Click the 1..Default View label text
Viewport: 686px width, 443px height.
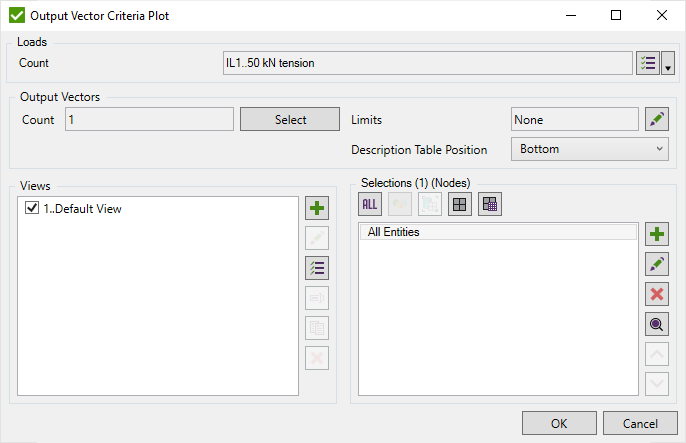(x=82, y=209)
